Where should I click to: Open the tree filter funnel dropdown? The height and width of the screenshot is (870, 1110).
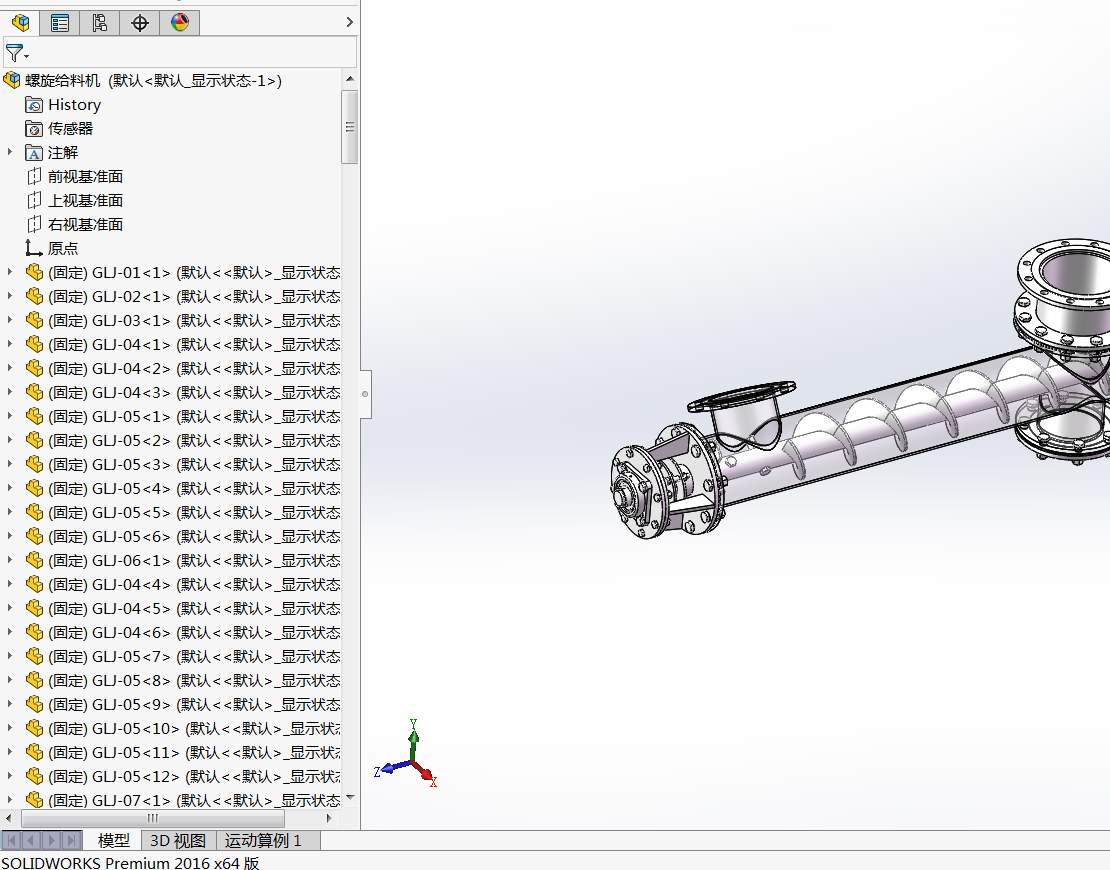(x=17, y=53)
